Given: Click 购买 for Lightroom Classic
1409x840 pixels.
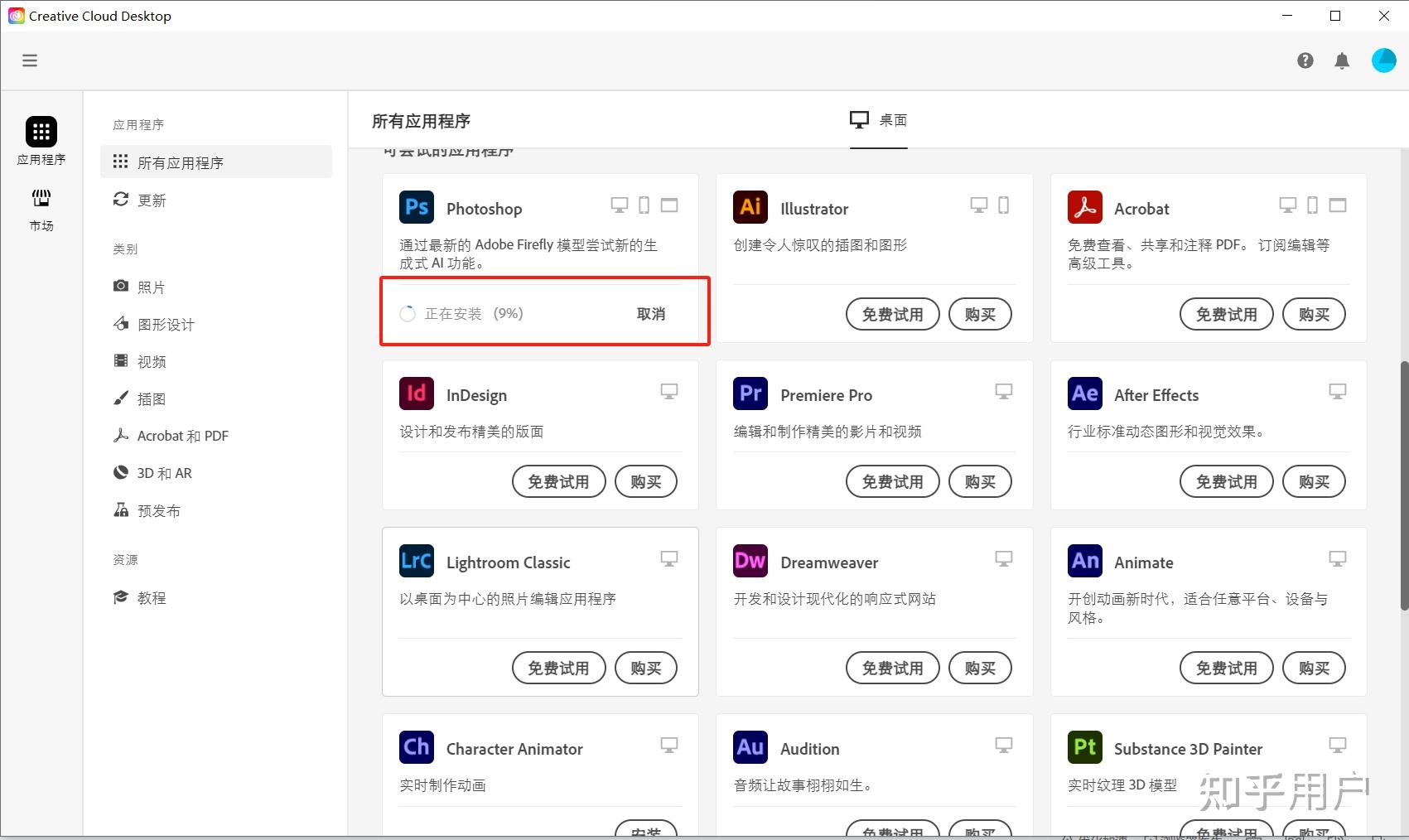Looking at the screenshot, I should 646,668.
